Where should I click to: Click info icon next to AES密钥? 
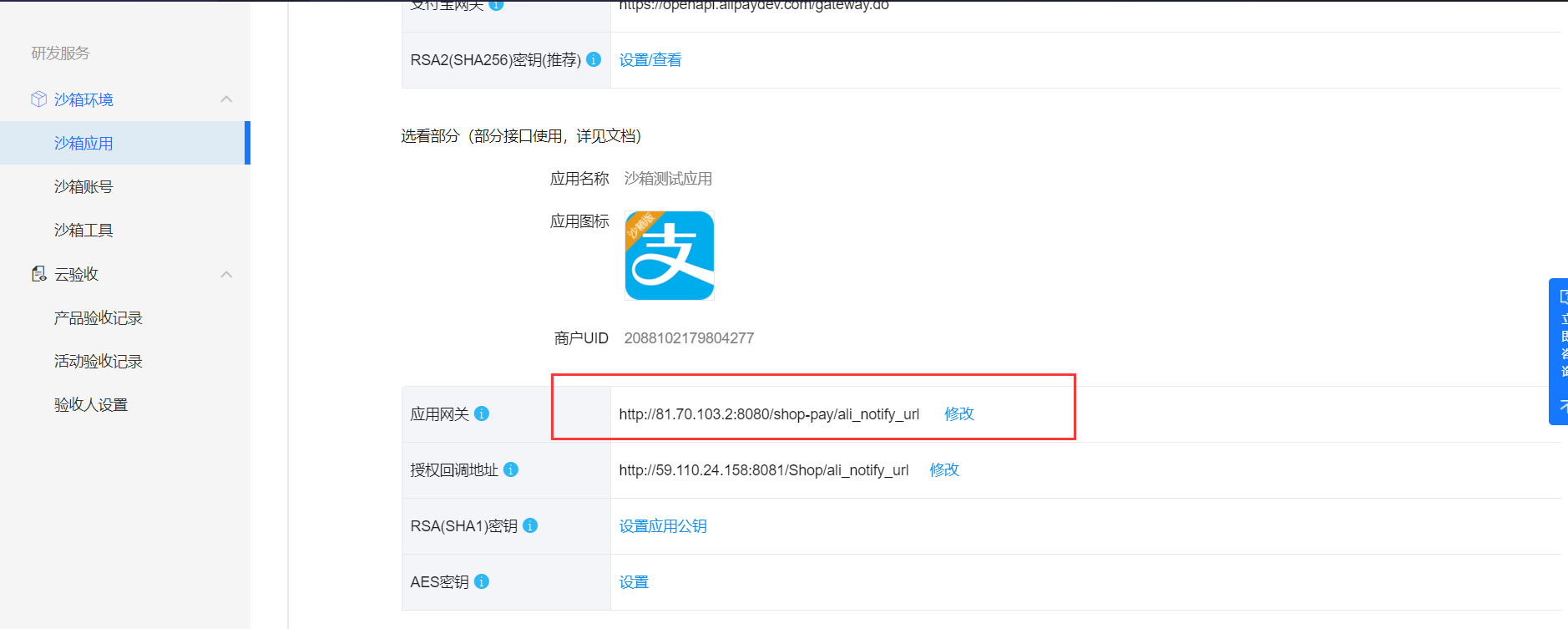coord(482,581)
